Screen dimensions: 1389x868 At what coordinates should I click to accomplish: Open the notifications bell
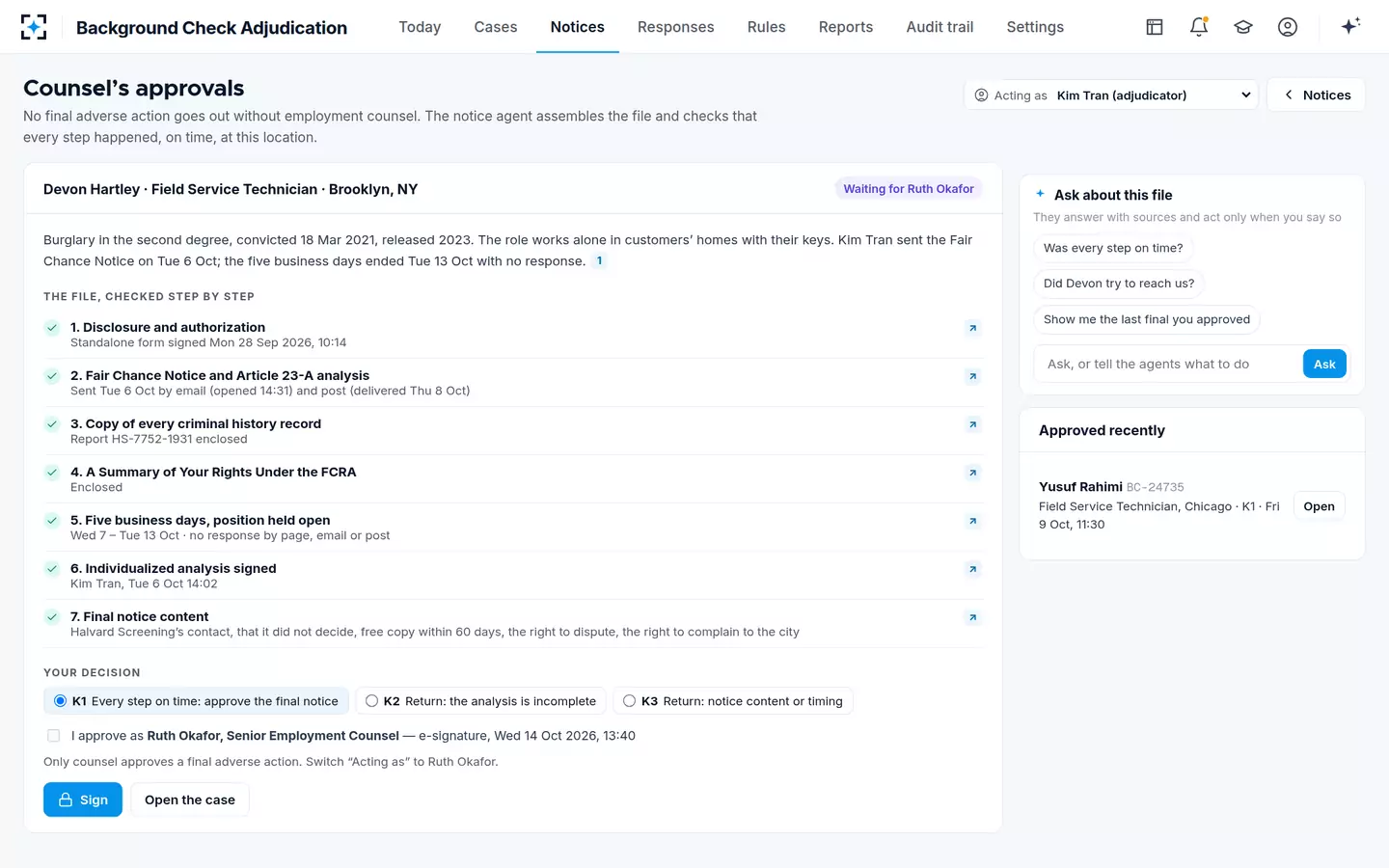[x=1199, y=27]
